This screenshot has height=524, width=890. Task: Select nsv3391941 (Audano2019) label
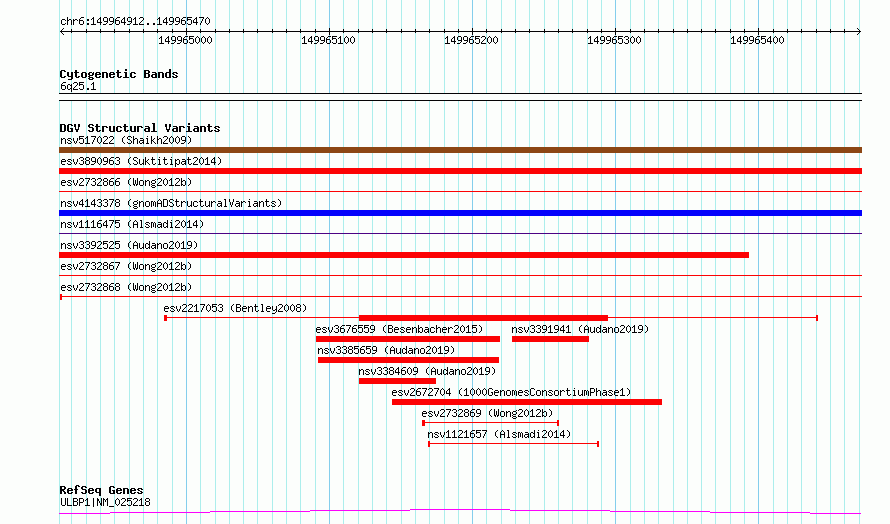[580, 329]
